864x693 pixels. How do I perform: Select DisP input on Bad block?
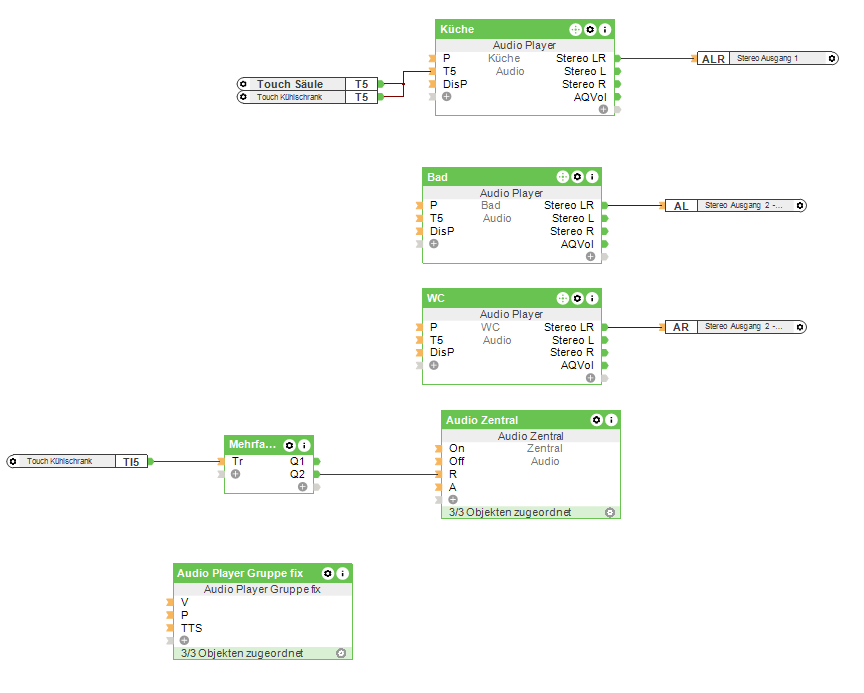click(x=442, y=231)
